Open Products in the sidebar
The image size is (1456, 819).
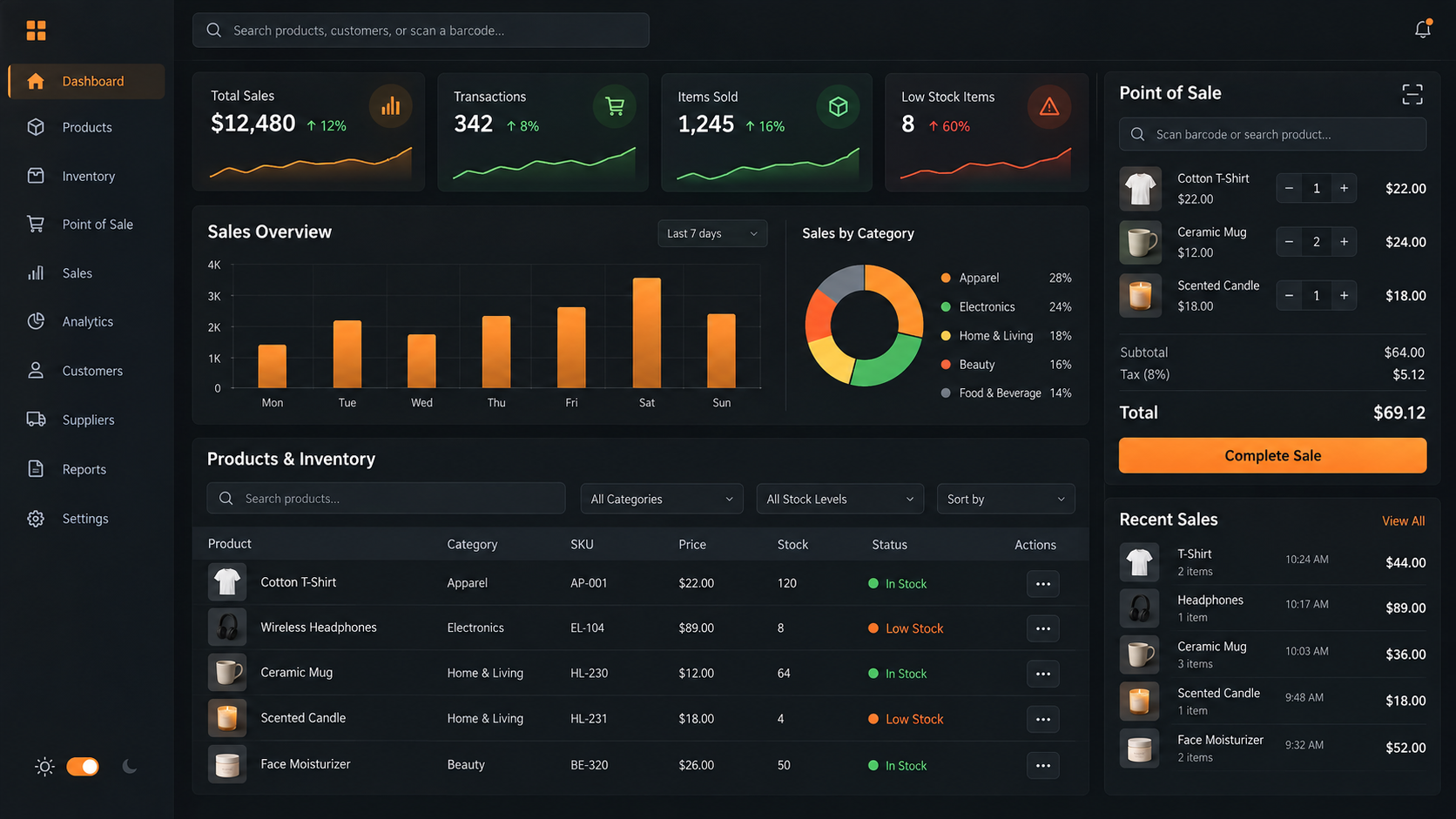point(86,127)
